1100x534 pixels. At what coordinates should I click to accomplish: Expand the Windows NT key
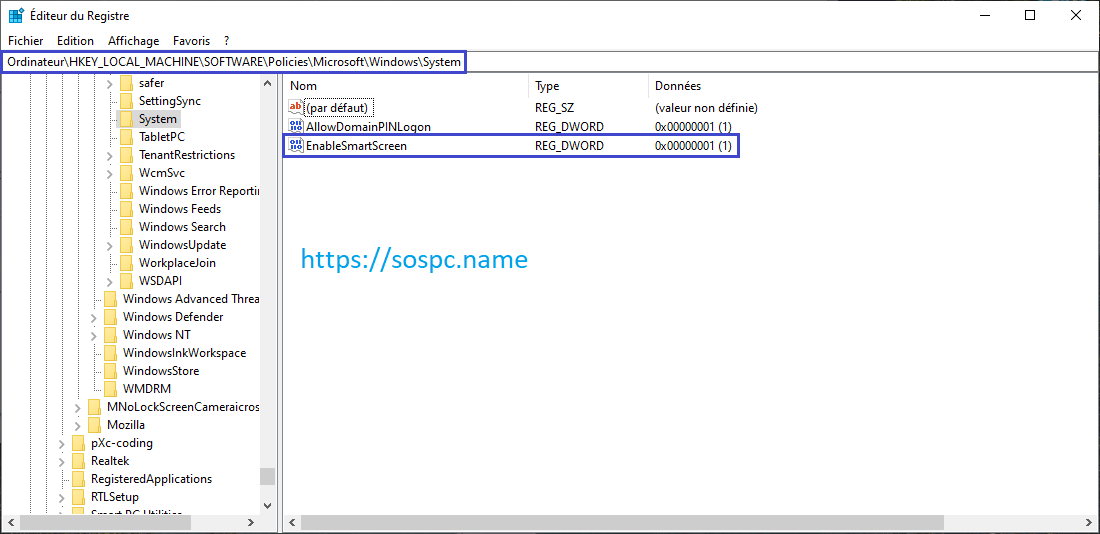[x=93, y=335]
